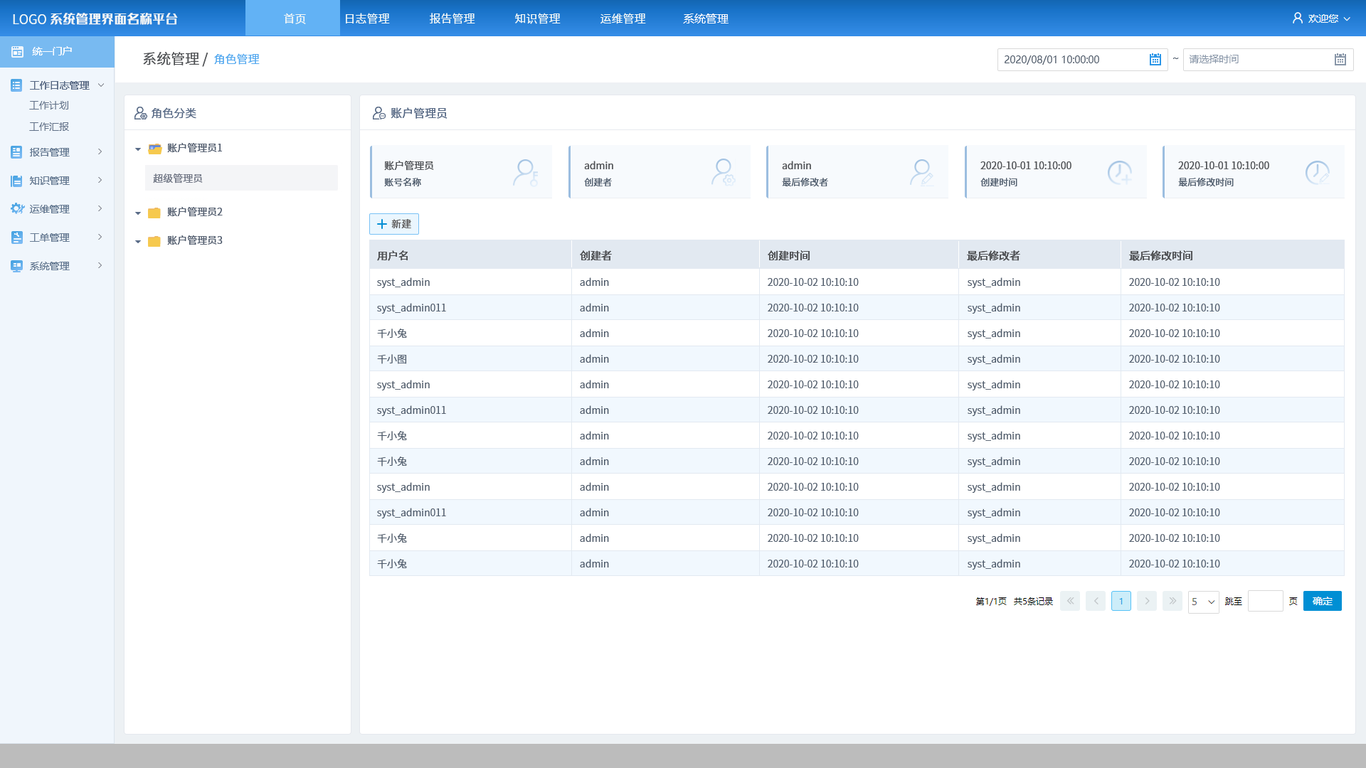Expand 运维管理 sidebar chevron

pos(100,209)
